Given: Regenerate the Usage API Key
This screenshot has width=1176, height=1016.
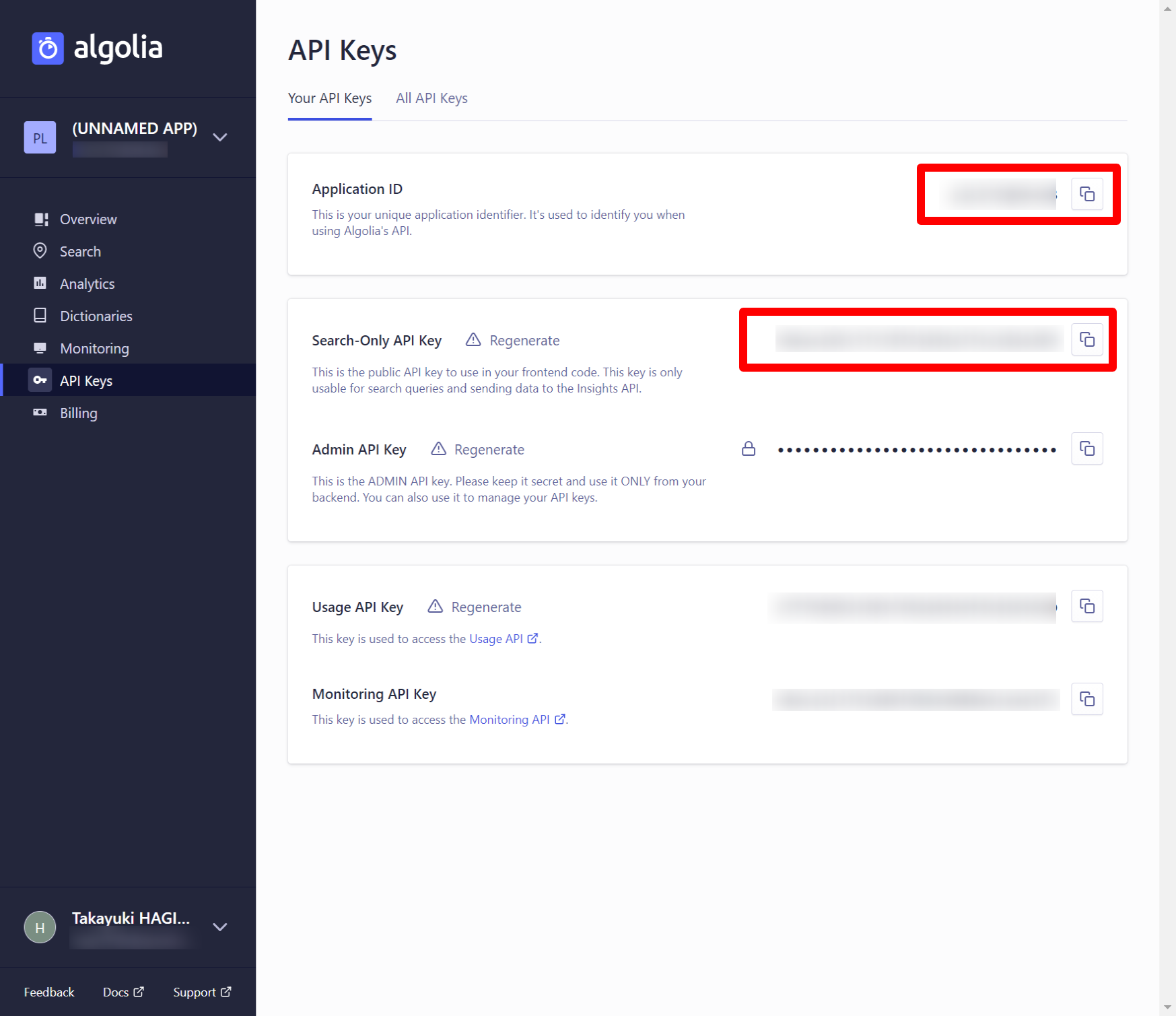Looking at the screenshot, I should pos(485,607).
